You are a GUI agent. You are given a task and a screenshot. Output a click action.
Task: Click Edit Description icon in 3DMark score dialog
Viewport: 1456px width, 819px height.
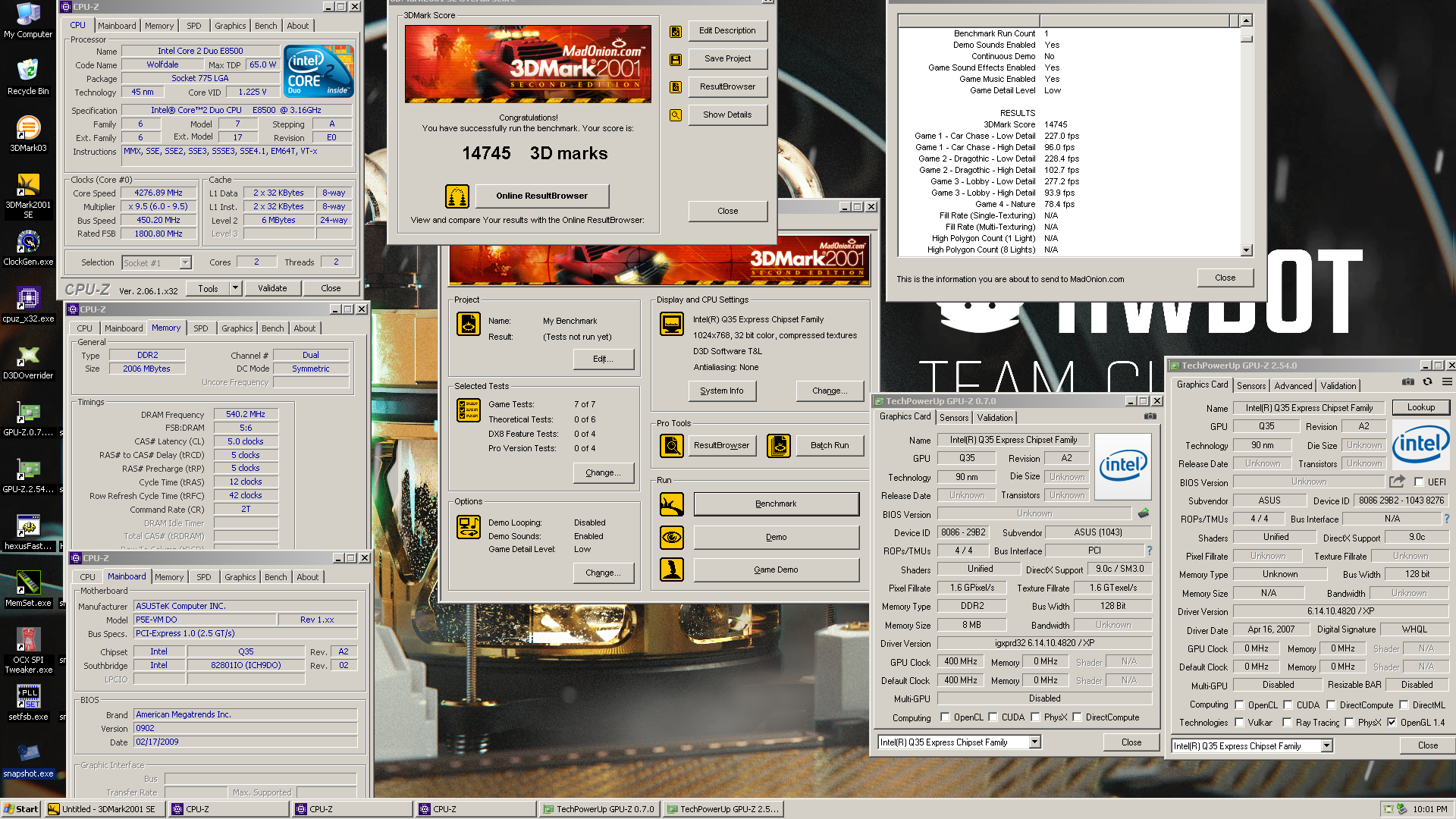click(676, 31)
